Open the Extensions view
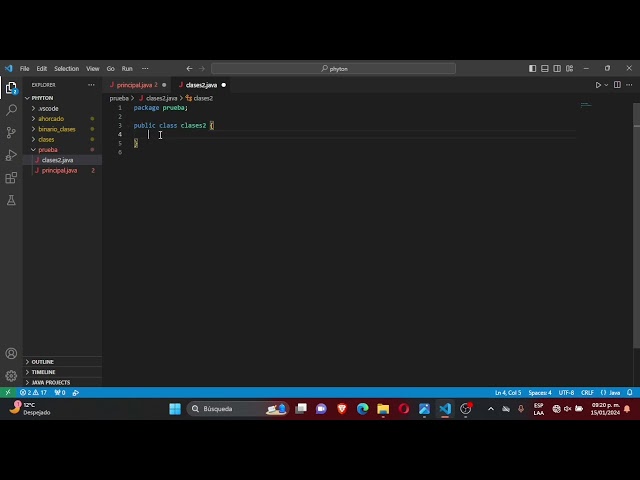The image size is (640, 480). (11, 178)
